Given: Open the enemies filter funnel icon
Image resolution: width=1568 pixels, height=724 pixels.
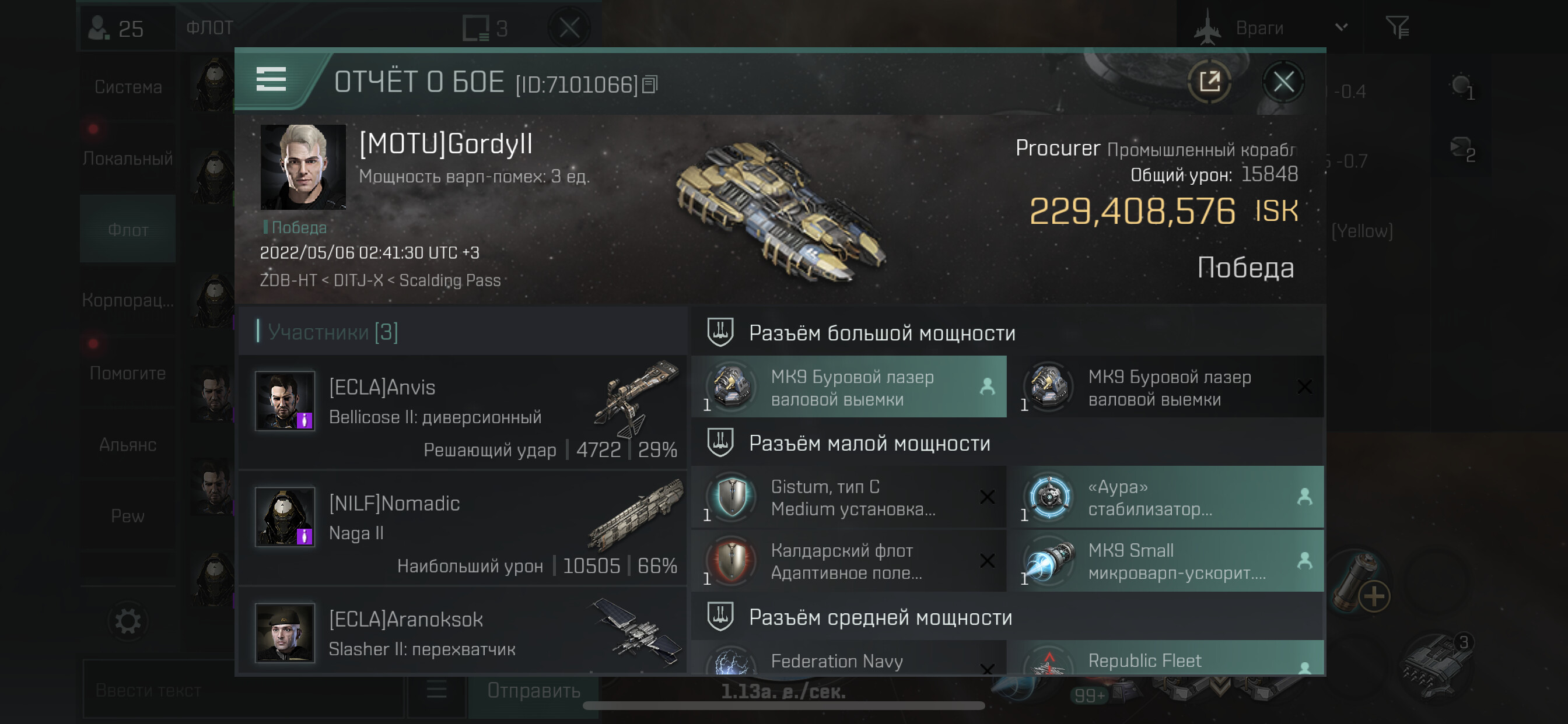Looking at the screenshot, I should pyautogui.click(x=1397, y=27).
